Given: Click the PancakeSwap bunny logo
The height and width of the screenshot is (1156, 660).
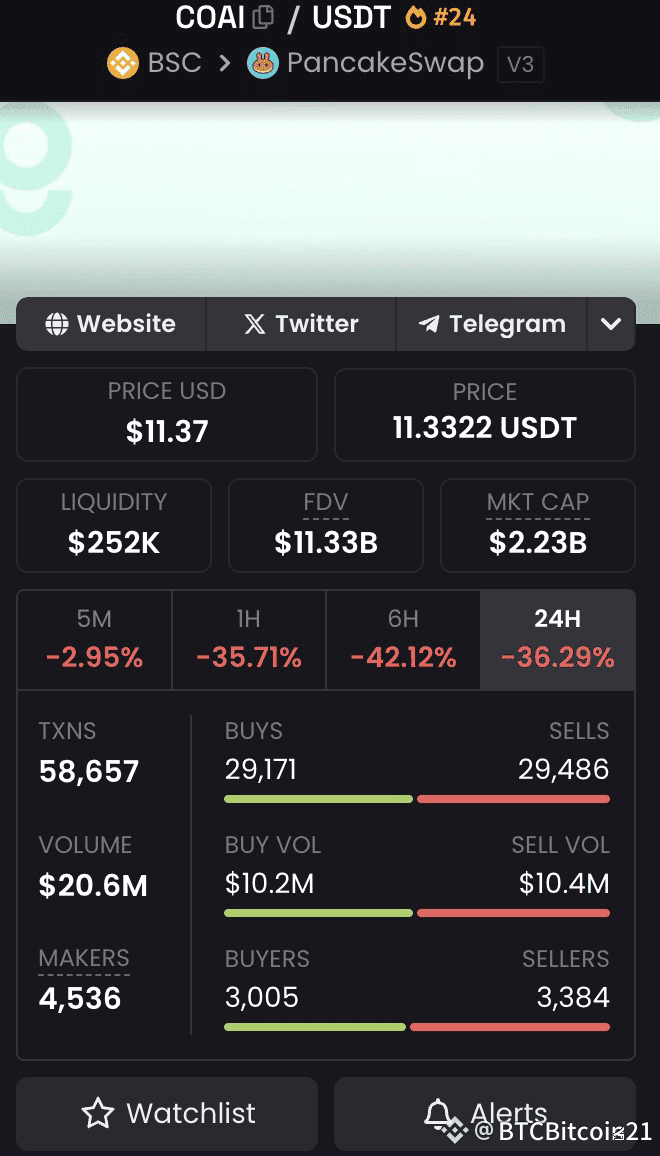Looking at the screenshot, I should [x=263, y=63].
